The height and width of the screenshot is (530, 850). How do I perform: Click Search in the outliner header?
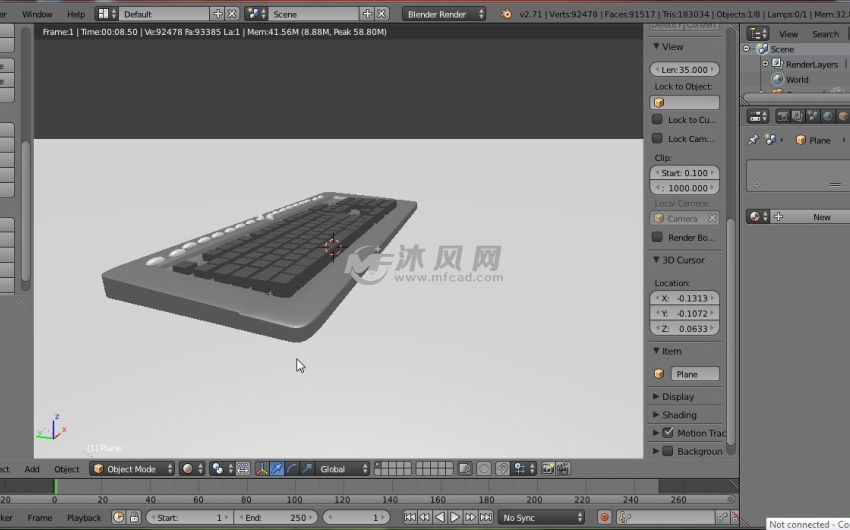826,34
